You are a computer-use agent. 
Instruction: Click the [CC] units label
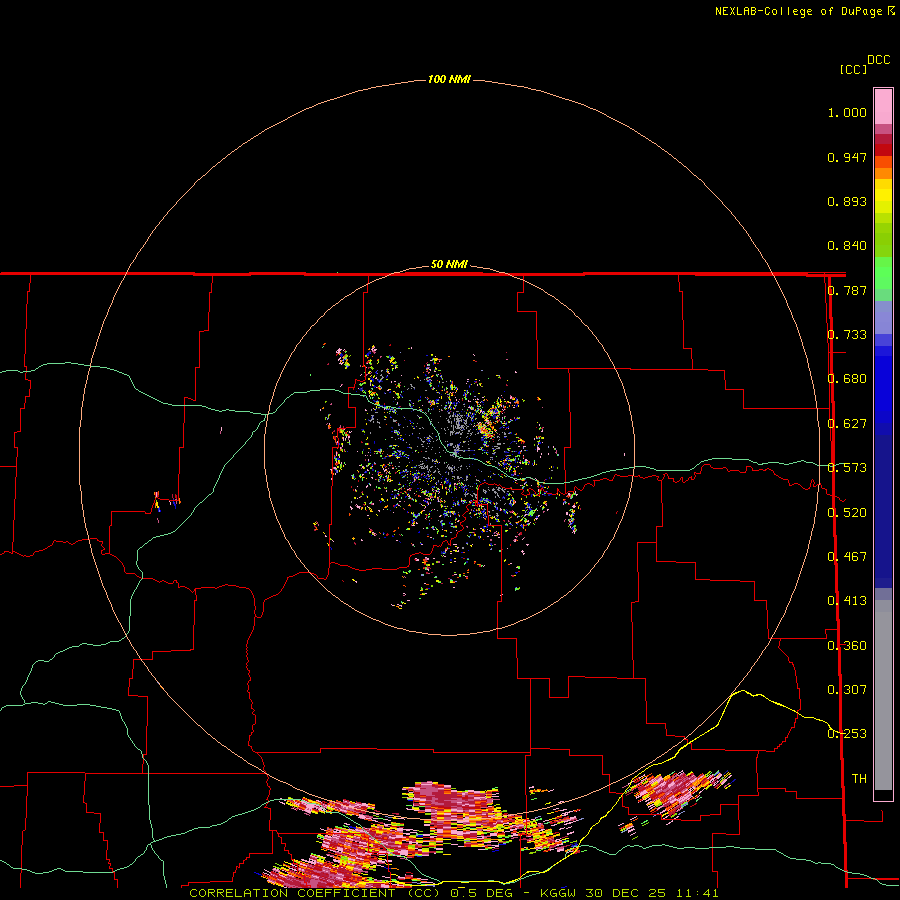click(x=854, y=69)
